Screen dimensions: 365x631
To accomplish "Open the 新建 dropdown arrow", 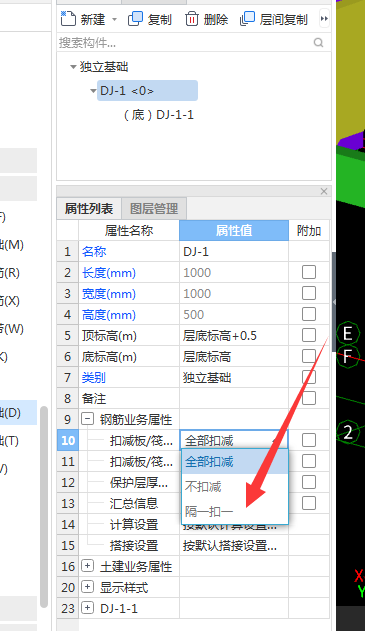I will [x=114, y=19].
